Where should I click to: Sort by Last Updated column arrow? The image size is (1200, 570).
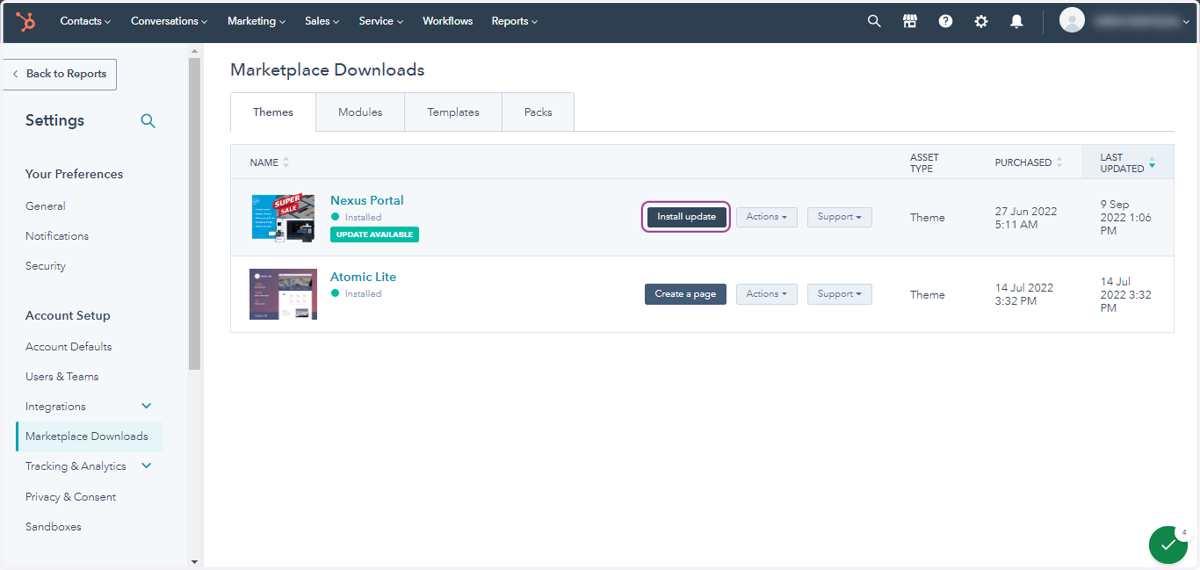[x=1152, y=162]
